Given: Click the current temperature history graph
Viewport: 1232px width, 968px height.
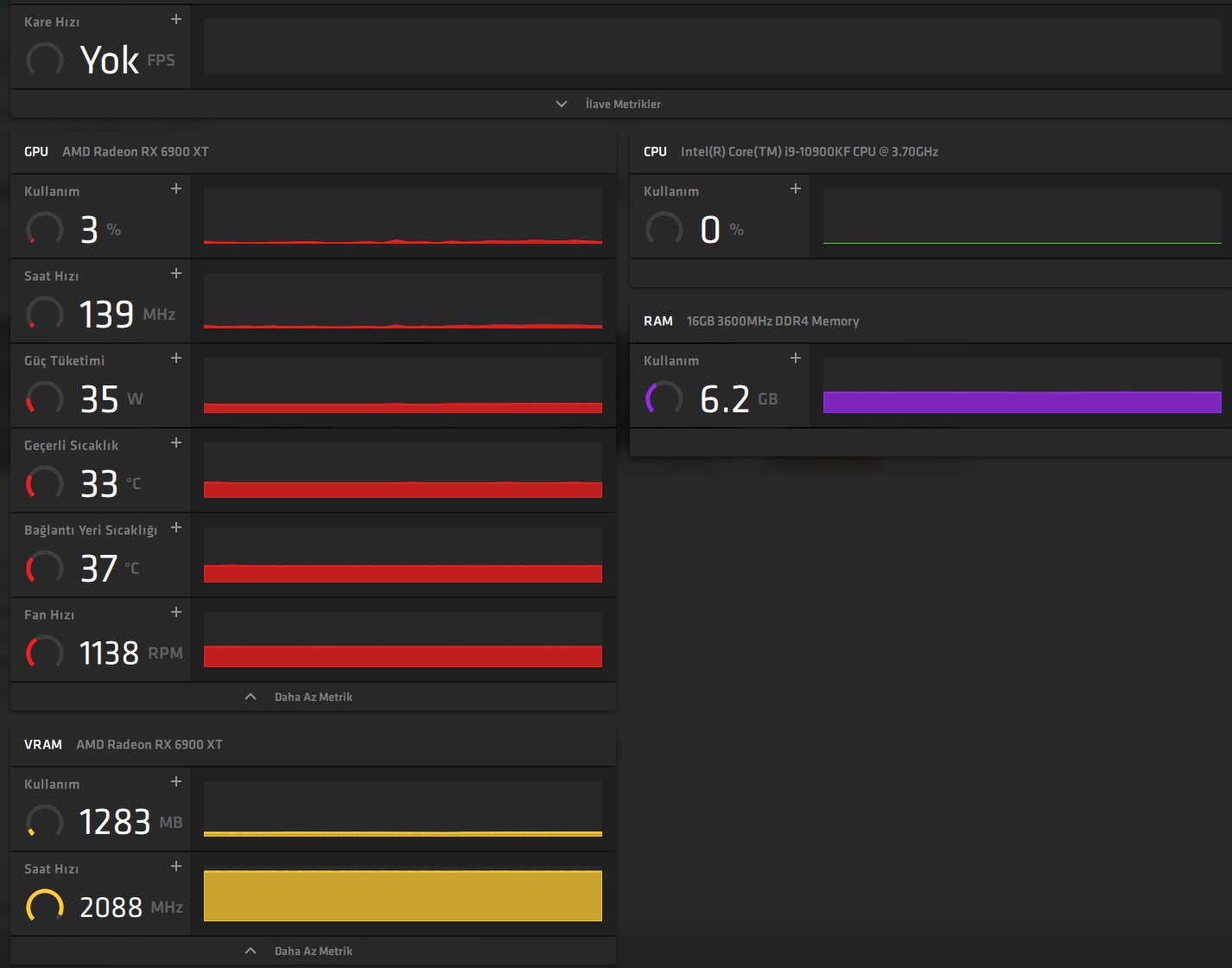Looking at the screenshot, I should coord(403,470).
